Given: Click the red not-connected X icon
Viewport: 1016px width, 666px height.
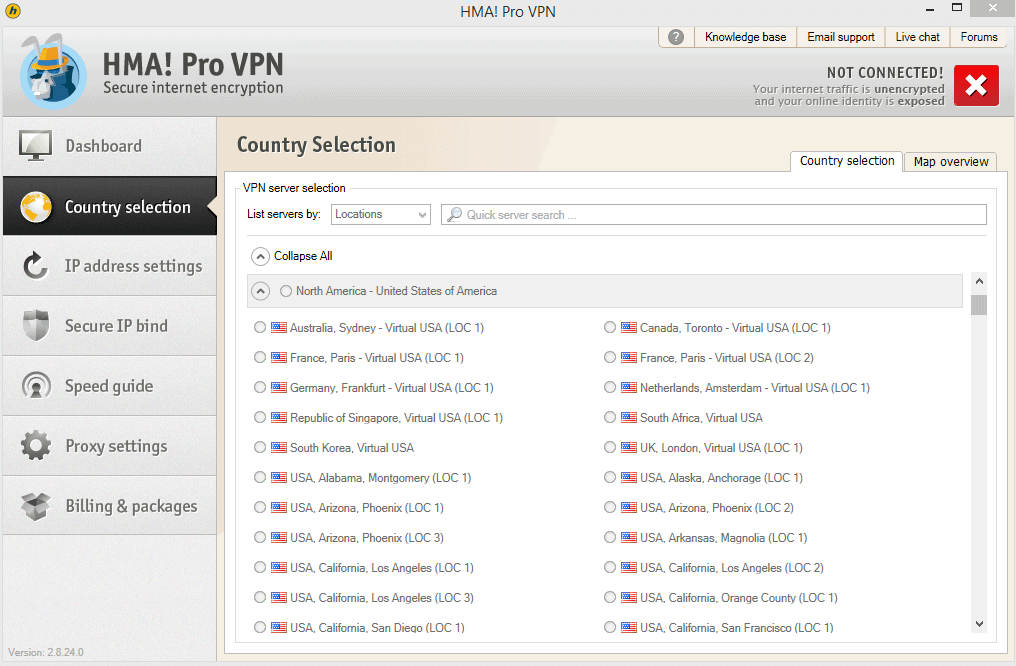Looking at the screenshot, I should (976, 86).
